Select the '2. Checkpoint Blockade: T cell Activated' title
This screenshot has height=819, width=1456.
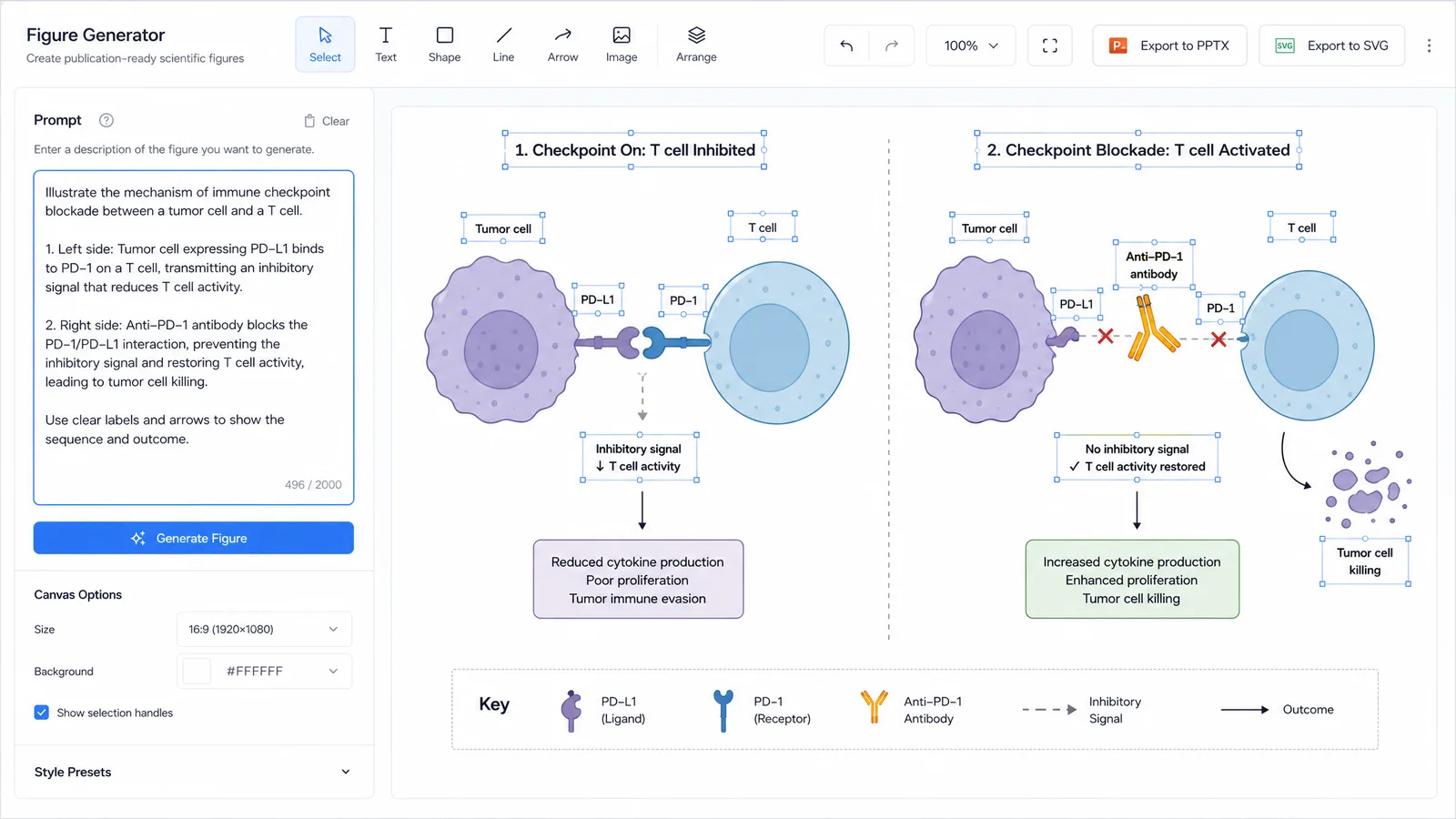click(x=1138, y=150)
